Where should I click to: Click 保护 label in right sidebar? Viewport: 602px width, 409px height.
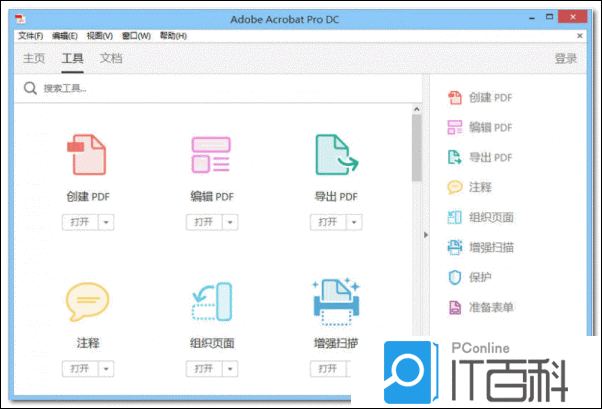(480, 277)
